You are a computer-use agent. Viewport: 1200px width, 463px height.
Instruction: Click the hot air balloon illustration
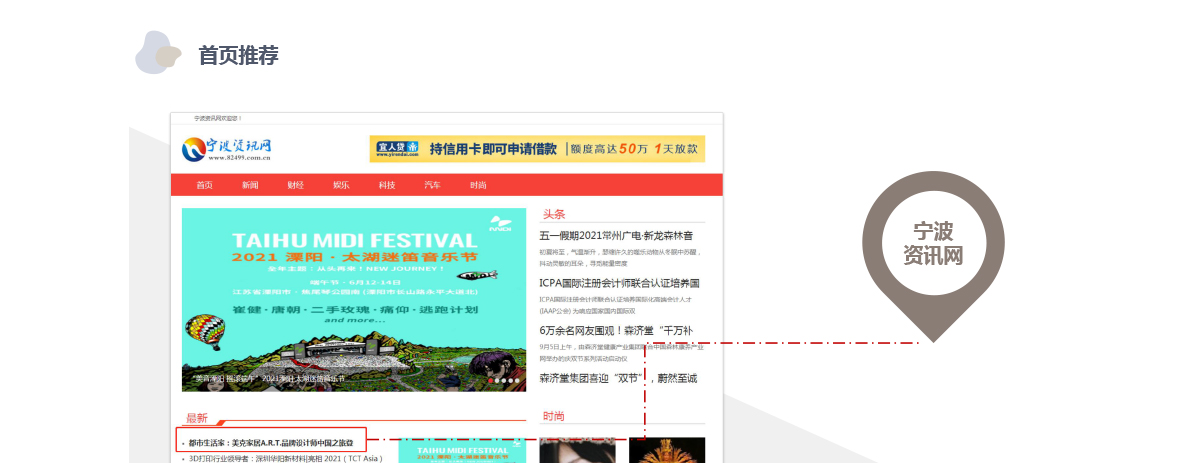click(206, 330)
